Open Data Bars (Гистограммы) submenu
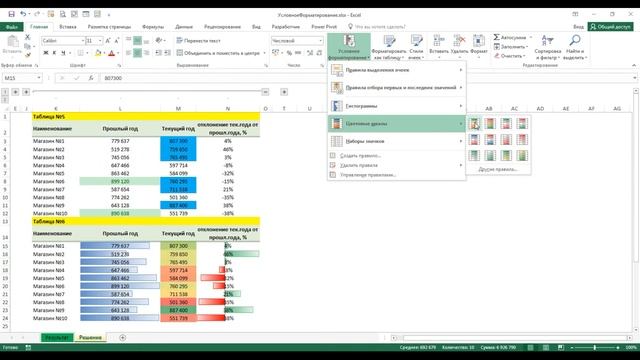 (x=397, y=106)
